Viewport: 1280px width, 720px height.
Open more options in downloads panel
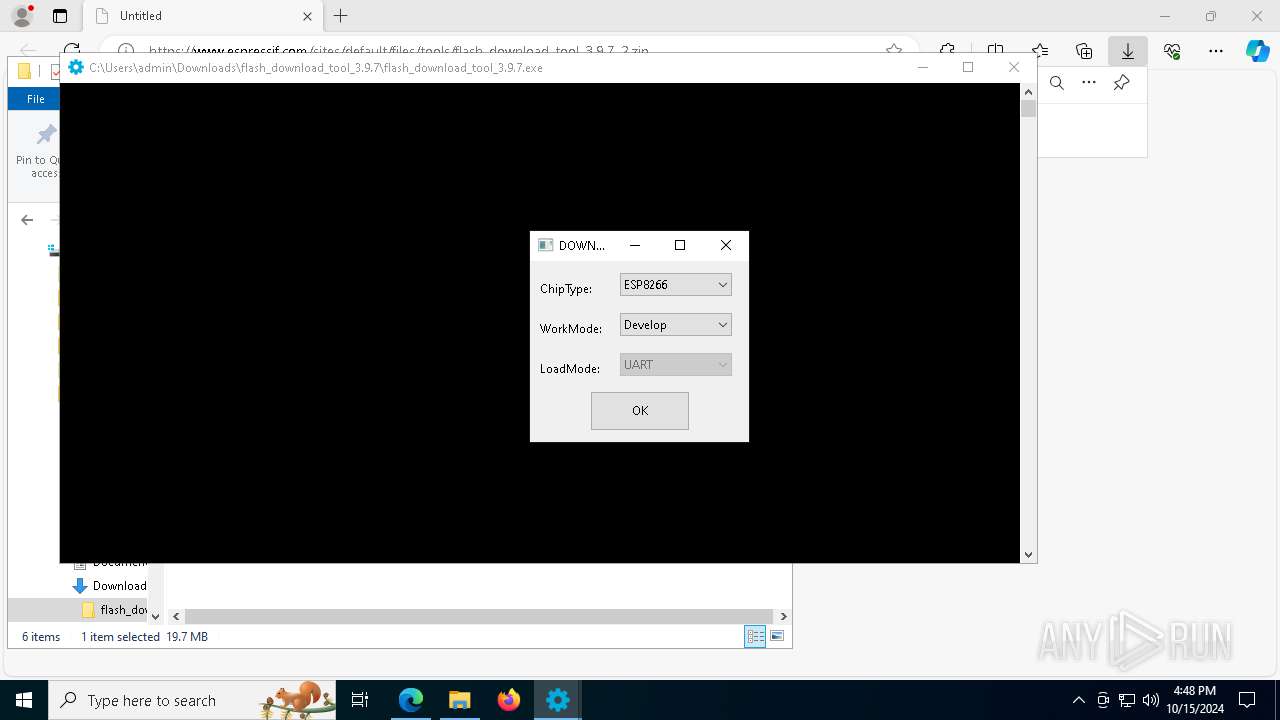point(1089,83)
